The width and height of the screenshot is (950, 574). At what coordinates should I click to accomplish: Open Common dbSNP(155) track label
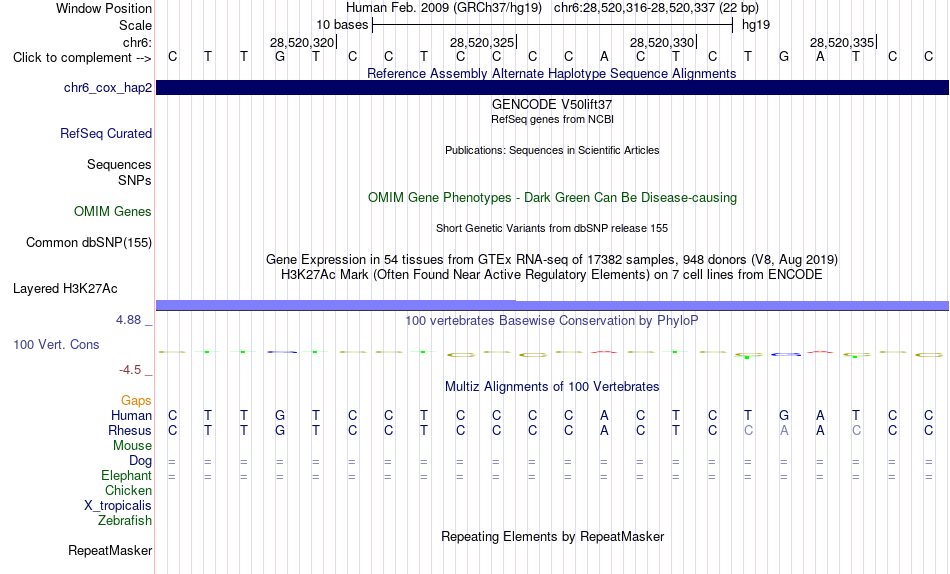(x=89, y=242)
